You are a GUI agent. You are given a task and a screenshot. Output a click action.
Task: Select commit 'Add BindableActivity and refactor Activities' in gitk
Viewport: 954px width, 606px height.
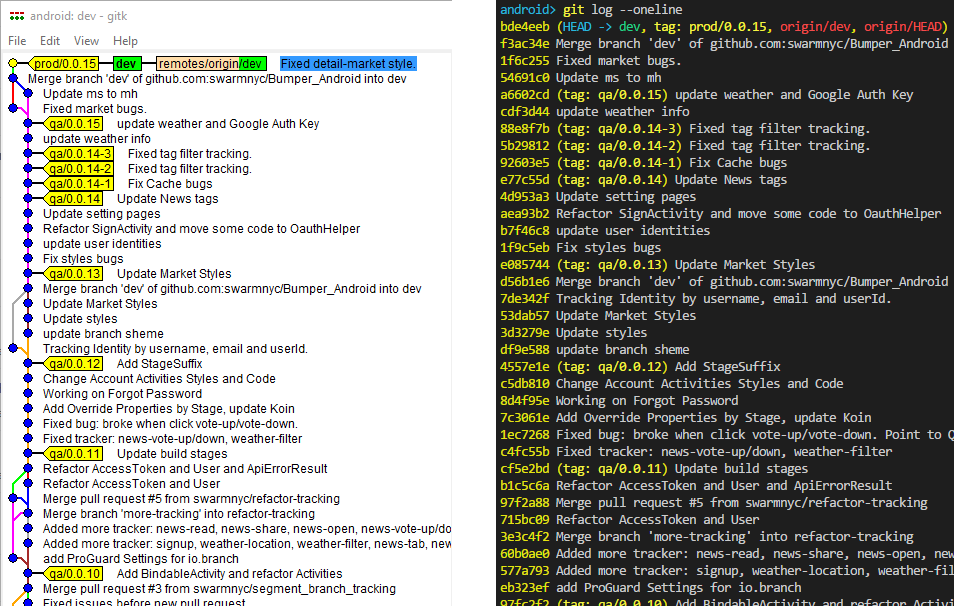pos(229,574)
